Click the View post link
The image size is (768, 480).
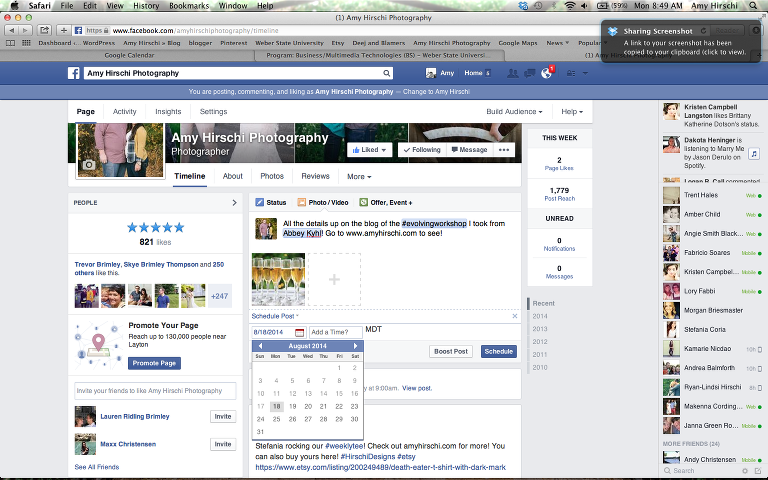417,388
